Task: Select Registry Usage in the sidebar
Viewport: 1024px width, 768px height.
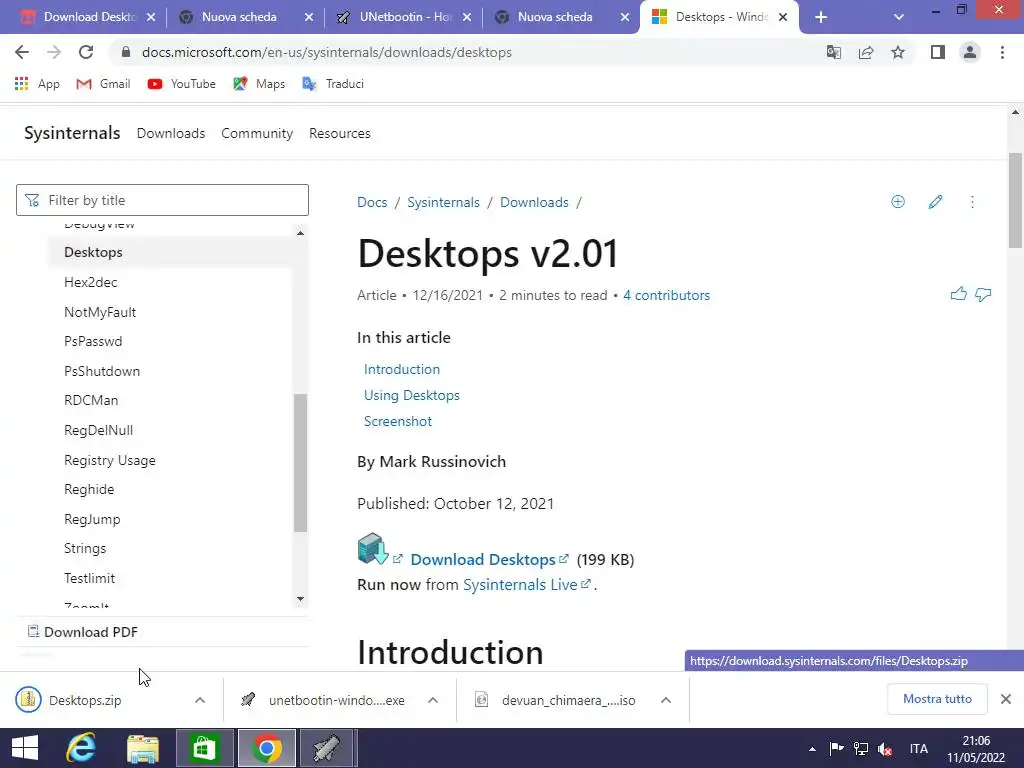Action: pyautogui.click(x=110, y=460)
